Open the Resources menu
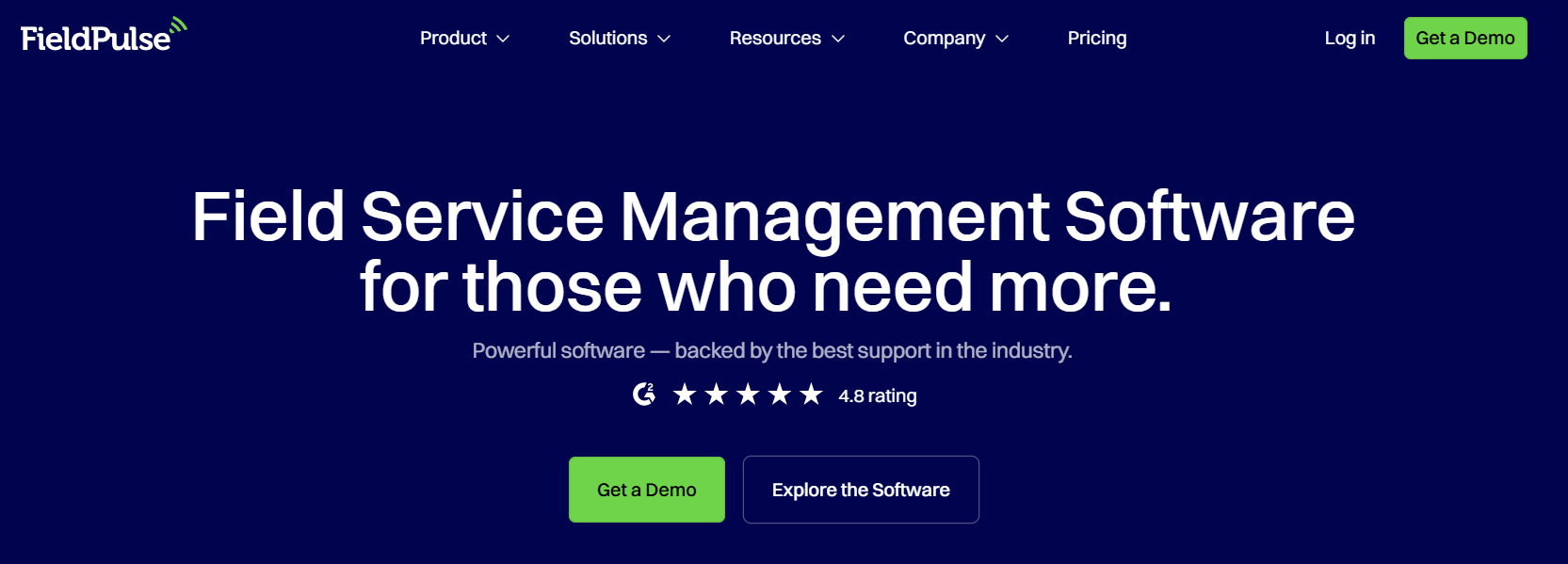Viewport: 1568px width, 564px height. coord(787,39)
